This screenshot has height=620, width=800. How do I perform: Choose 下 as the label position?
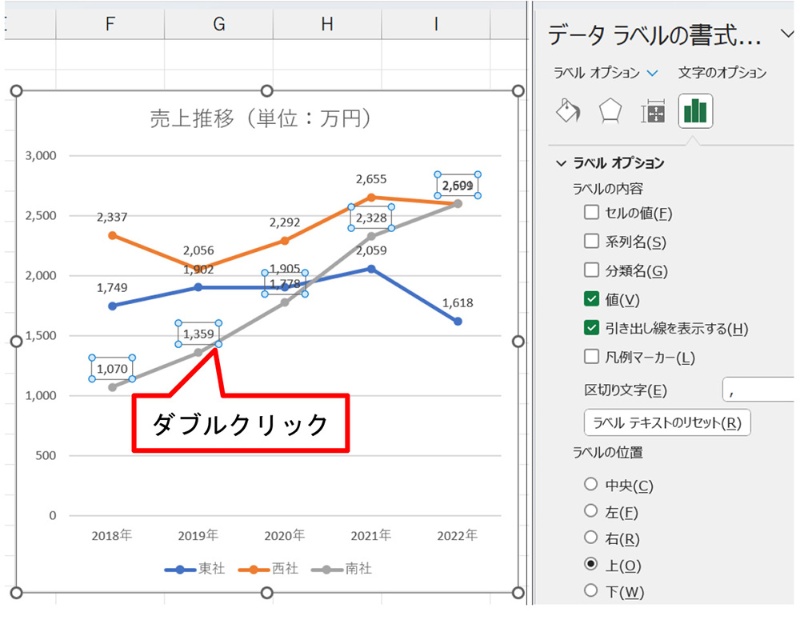[x=591, y=590]
